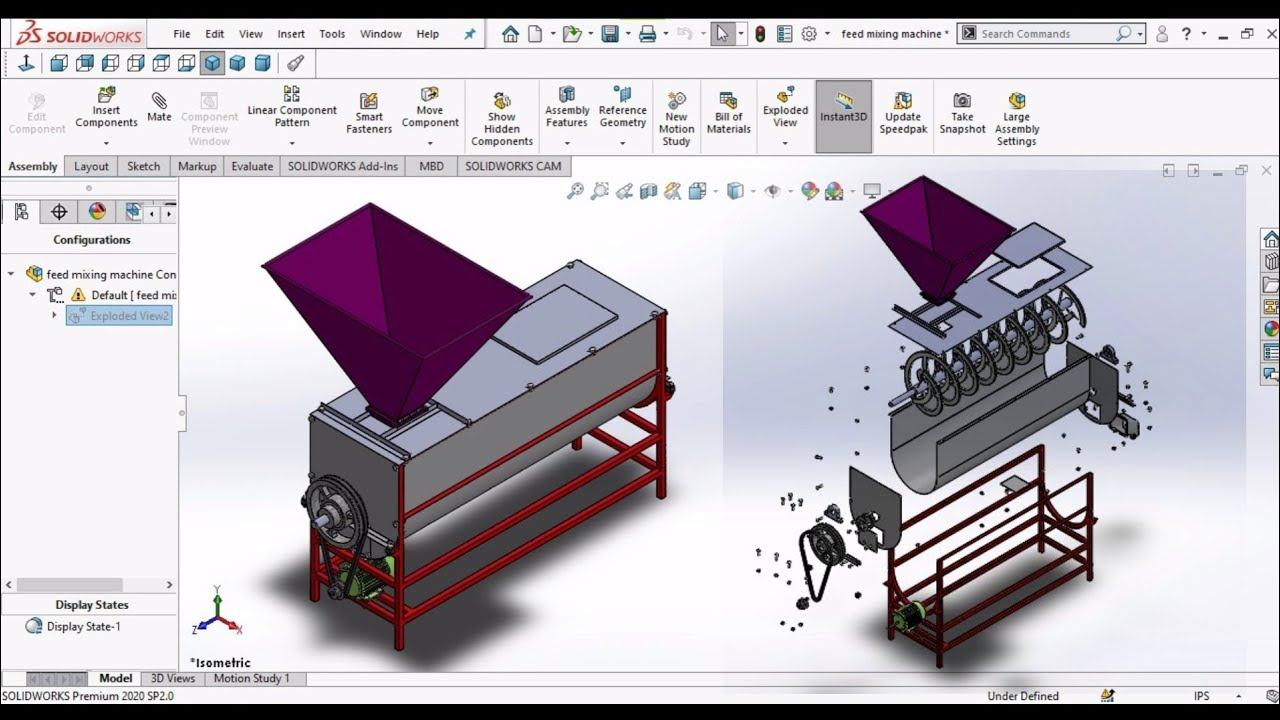Image resolution: width=1280 pixels, height=720 pixels.
Task: Open the Reference Geometry dropdown arrow
Action: (622, 143)
